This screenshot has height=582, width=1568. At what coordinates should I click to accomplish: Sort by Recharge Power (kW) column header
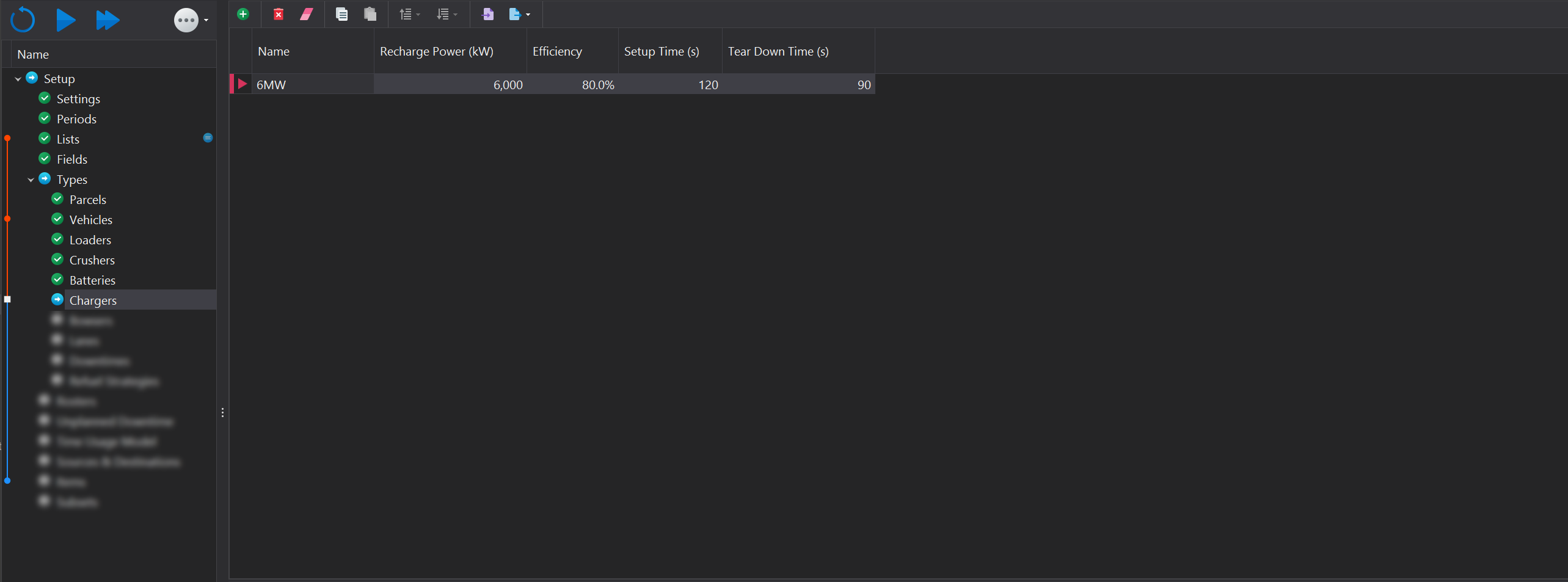(x=436, y=52)
